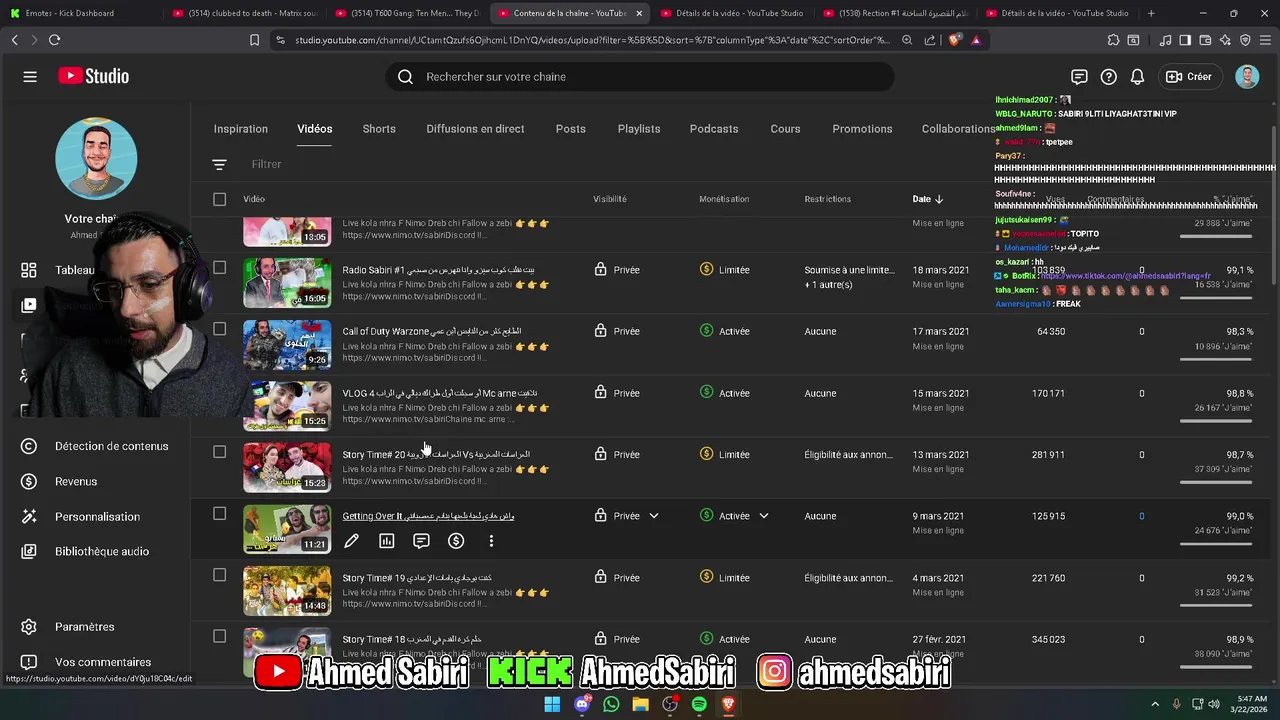The width and height of the screenshot is (1280, 720).
Task: Open the messages icon beside help
Action: click(1079, 77)
